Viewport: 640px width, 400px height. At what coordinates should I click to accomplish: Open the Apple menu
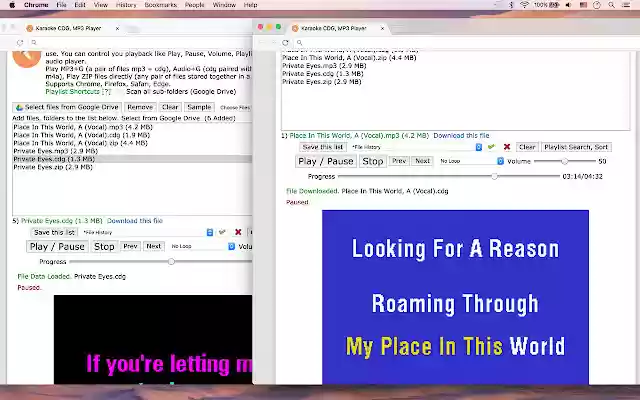(x=12, y=5)
